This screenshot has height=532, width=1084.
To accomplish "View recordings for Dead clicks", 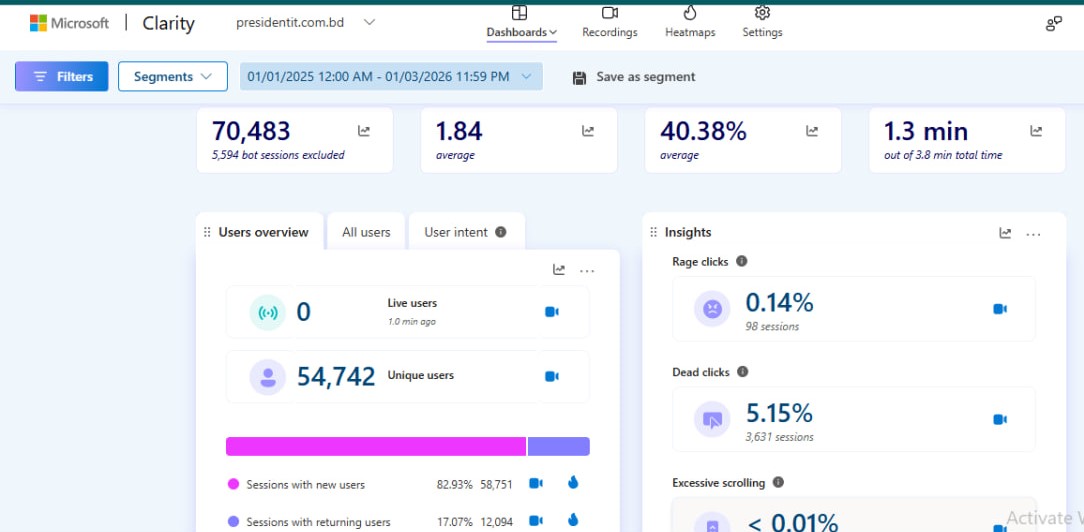I will tap(999, 420).
